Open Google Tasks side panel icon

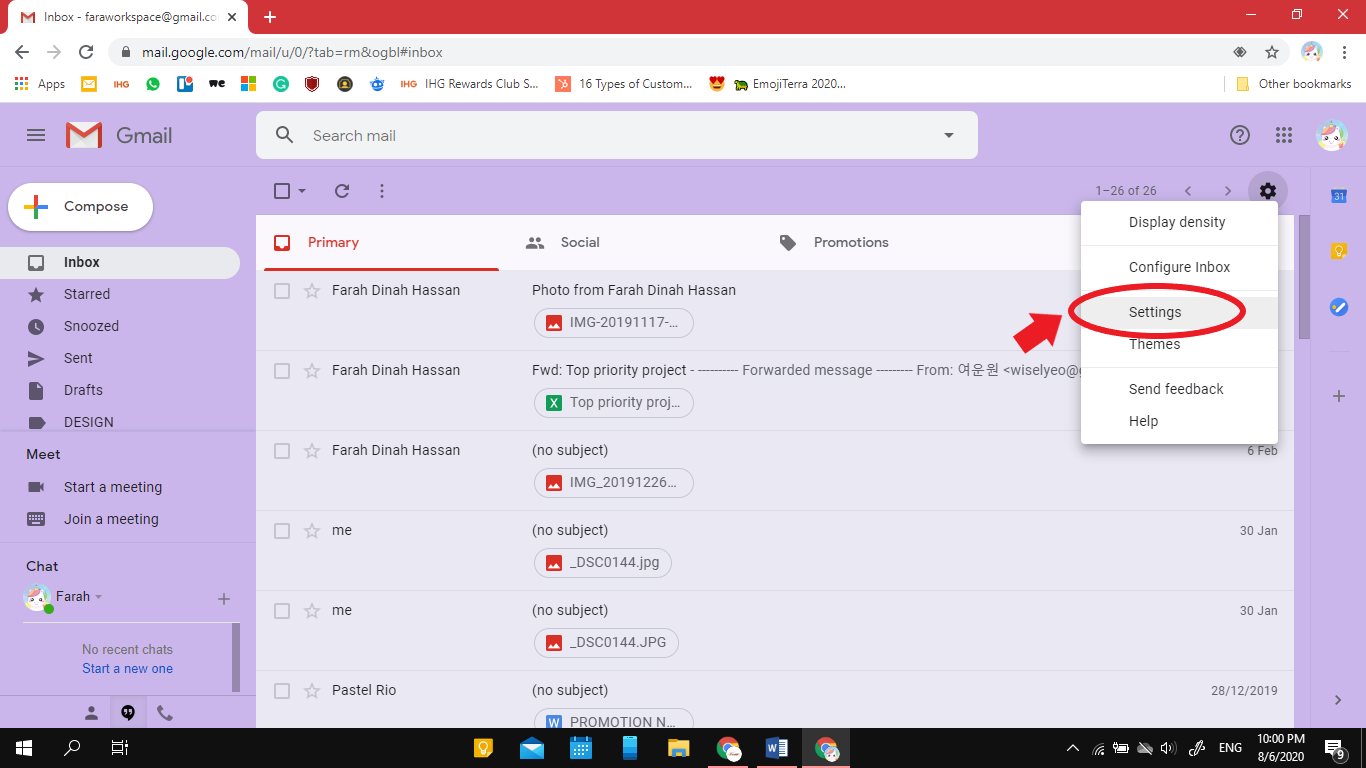click(x=1339, y=307)
